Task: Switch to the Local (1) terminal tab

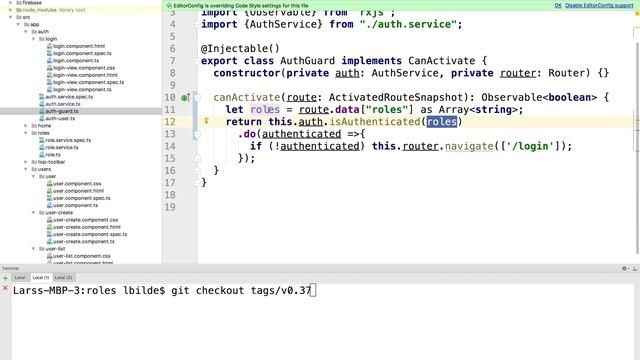Action: click(x=41, y=278)
